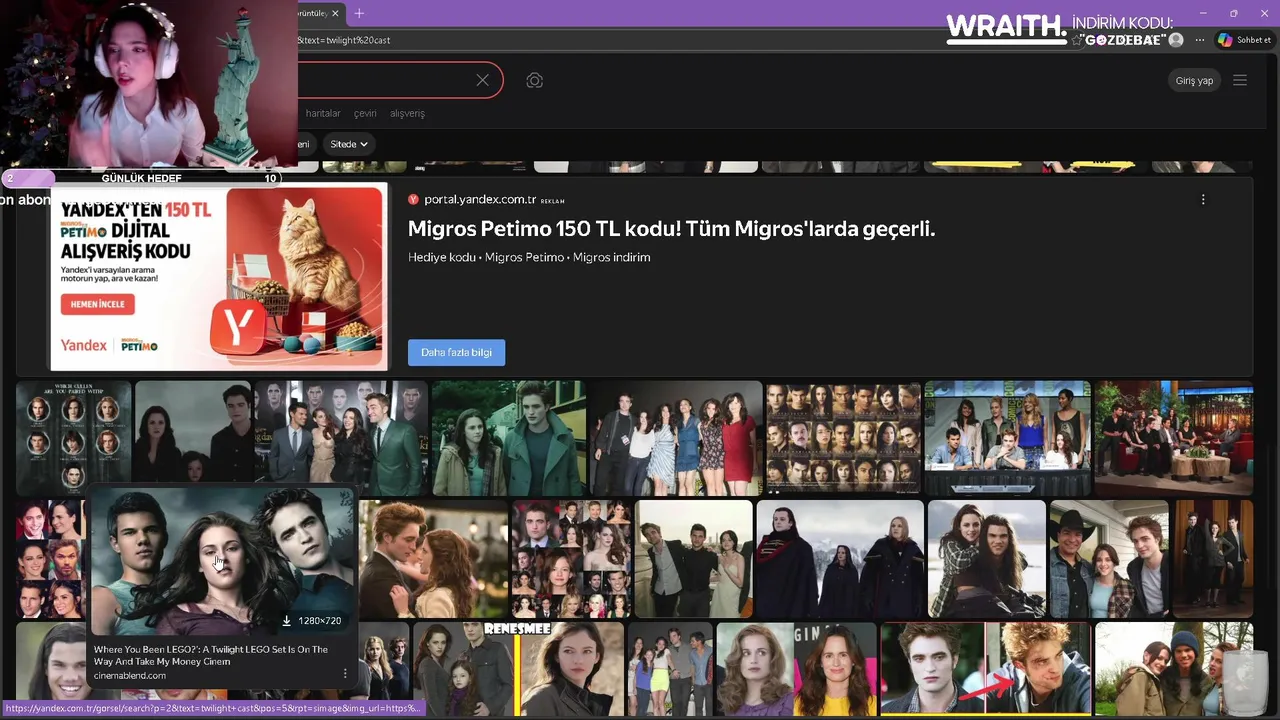Download the 1280×720 hovered image

[x=287, y=621]
